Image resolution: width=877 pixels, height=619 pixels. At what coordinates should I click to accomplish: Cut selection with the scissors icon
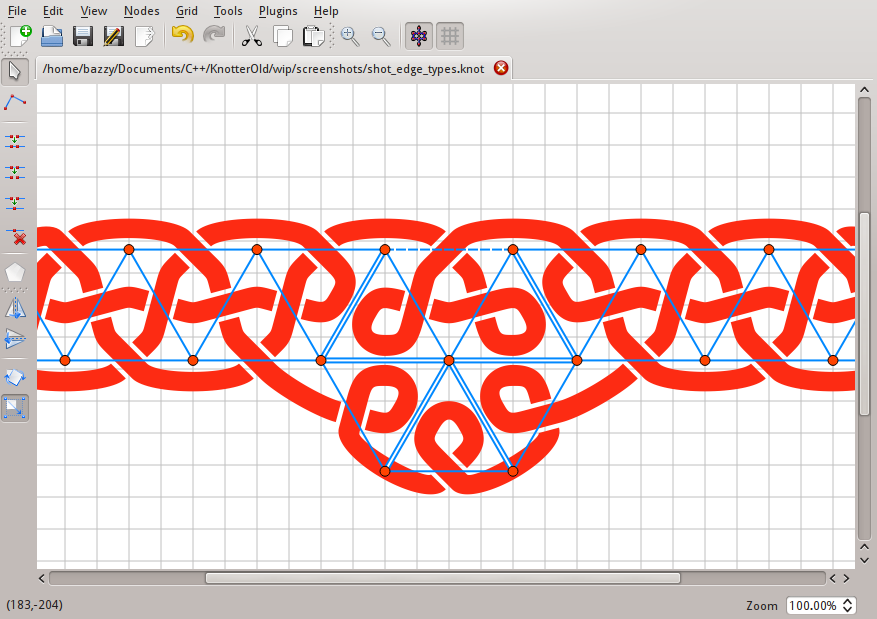[252, 36]
